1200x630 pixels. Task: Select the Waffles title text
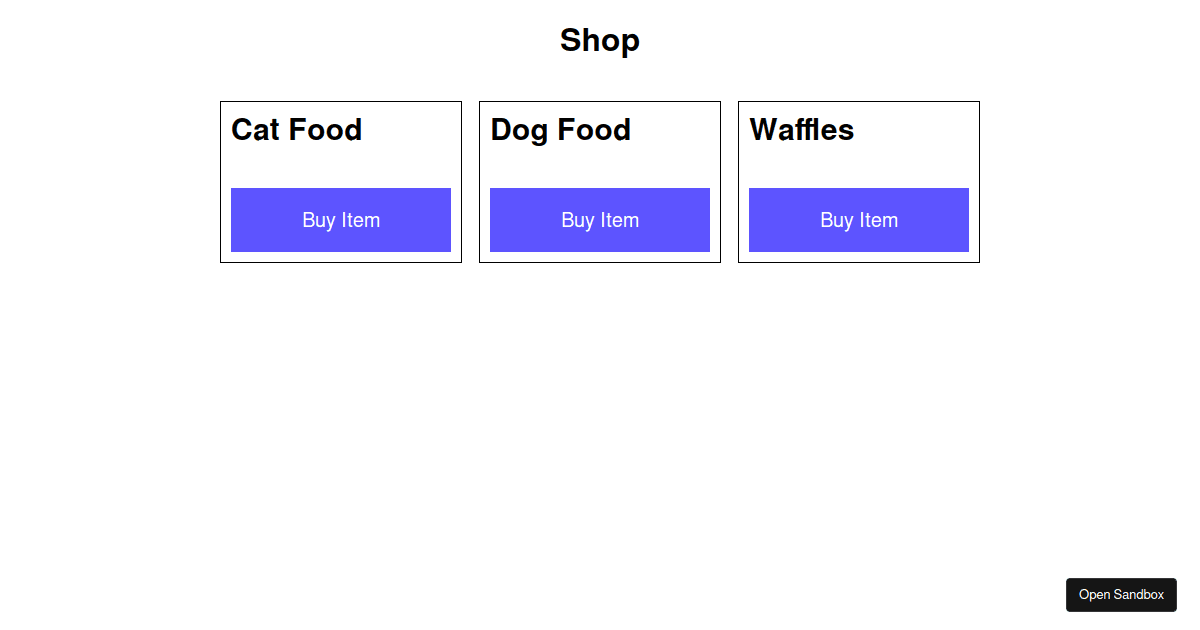[802, 130]
